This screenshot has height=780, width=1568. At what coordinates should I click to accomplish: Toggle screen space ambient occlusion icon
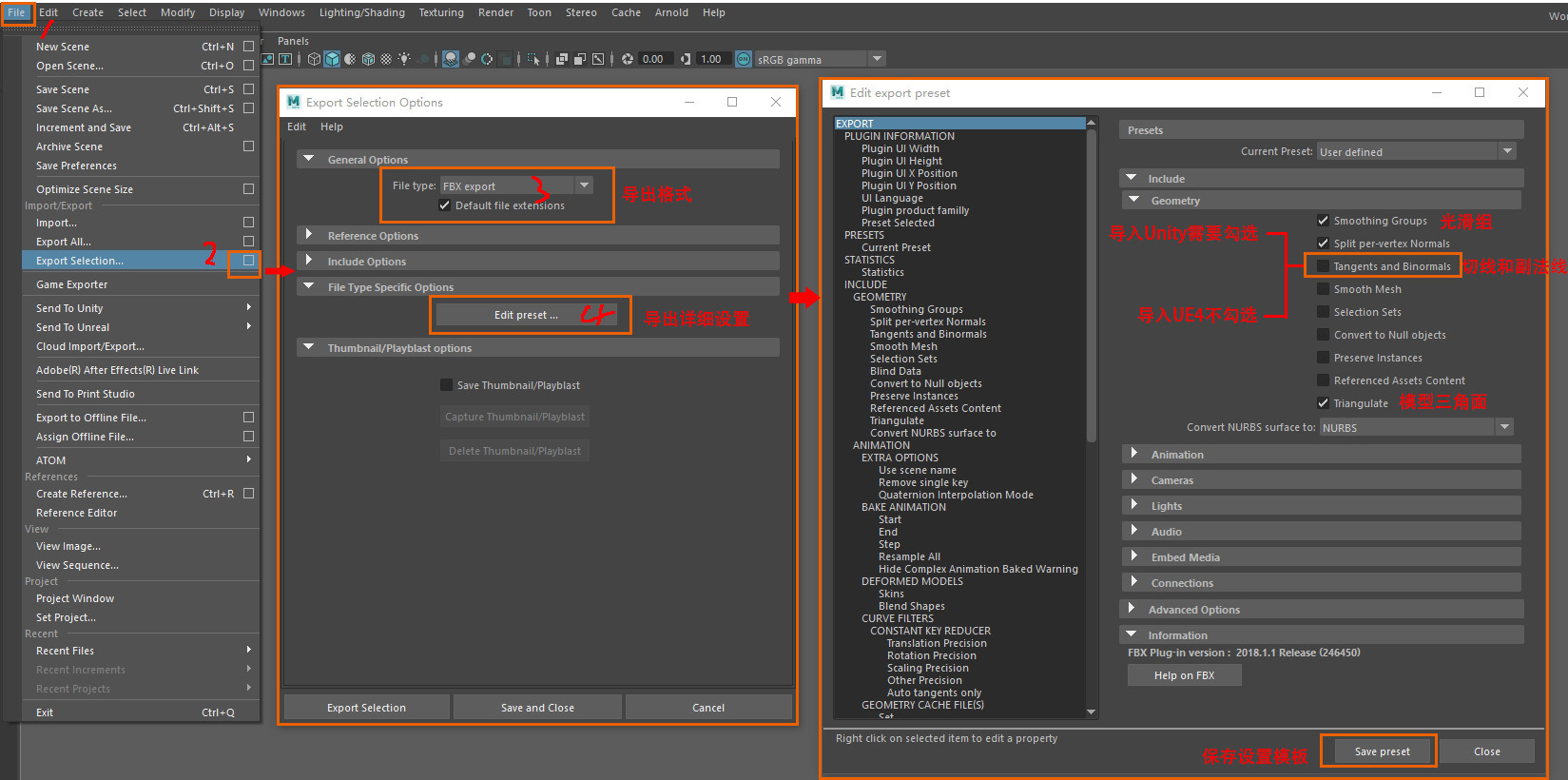[451, 59]
